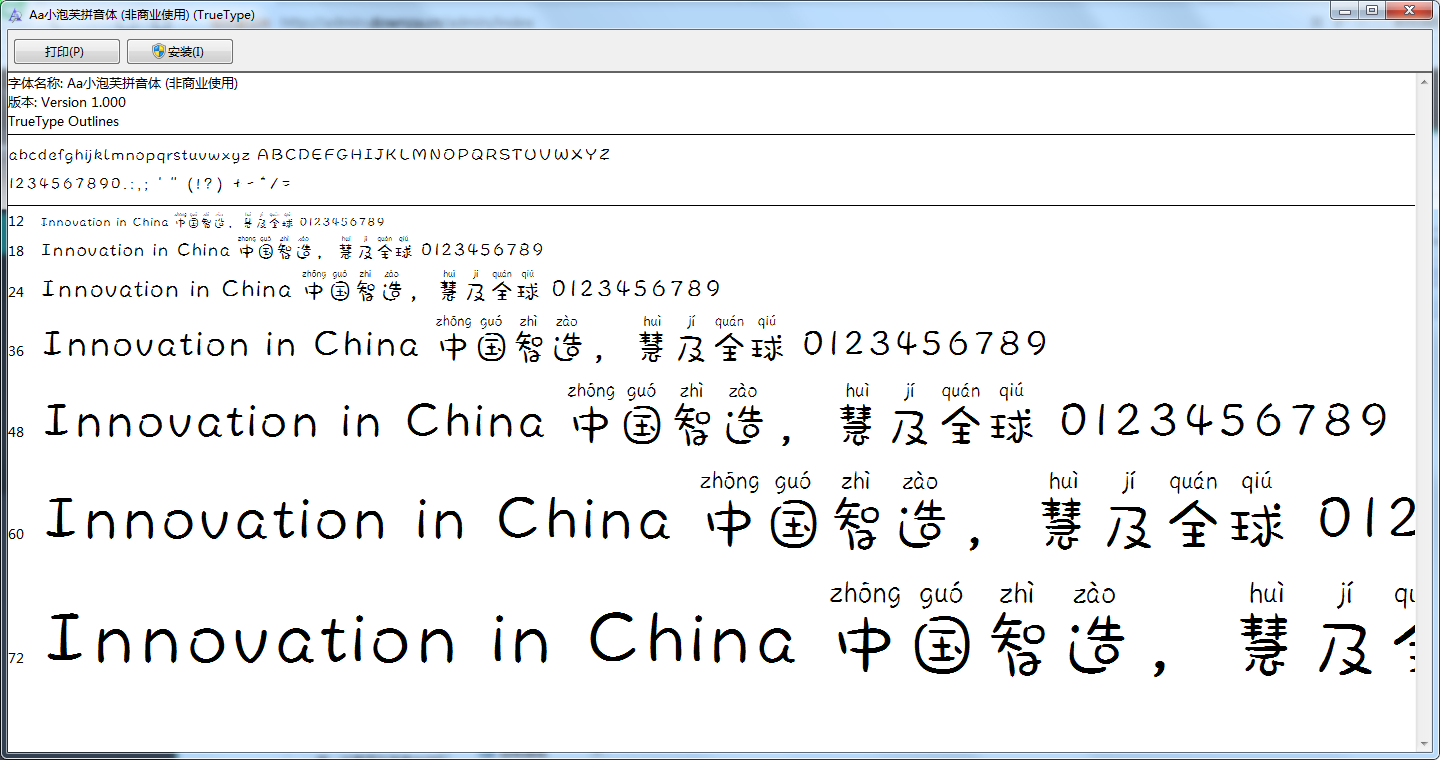
Task: Click the lowercase and uppercase alphabet sample line
Action: click(x=309, y=155)
